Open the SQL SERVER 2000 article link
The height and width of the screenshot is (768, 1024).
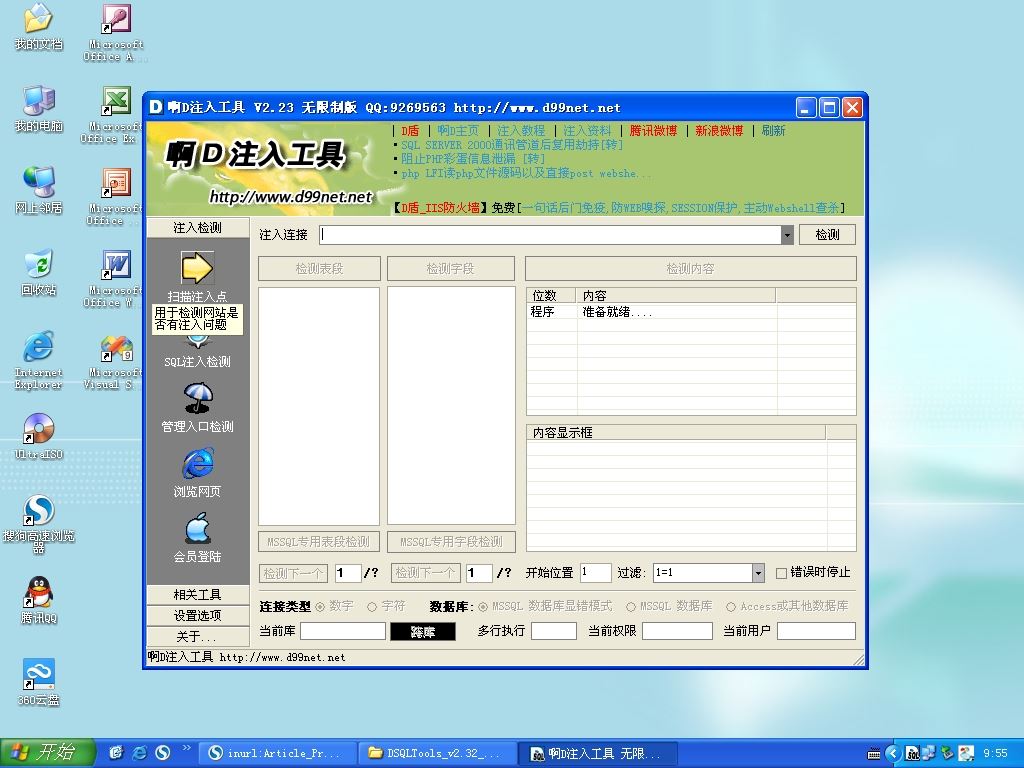point(511,145)
